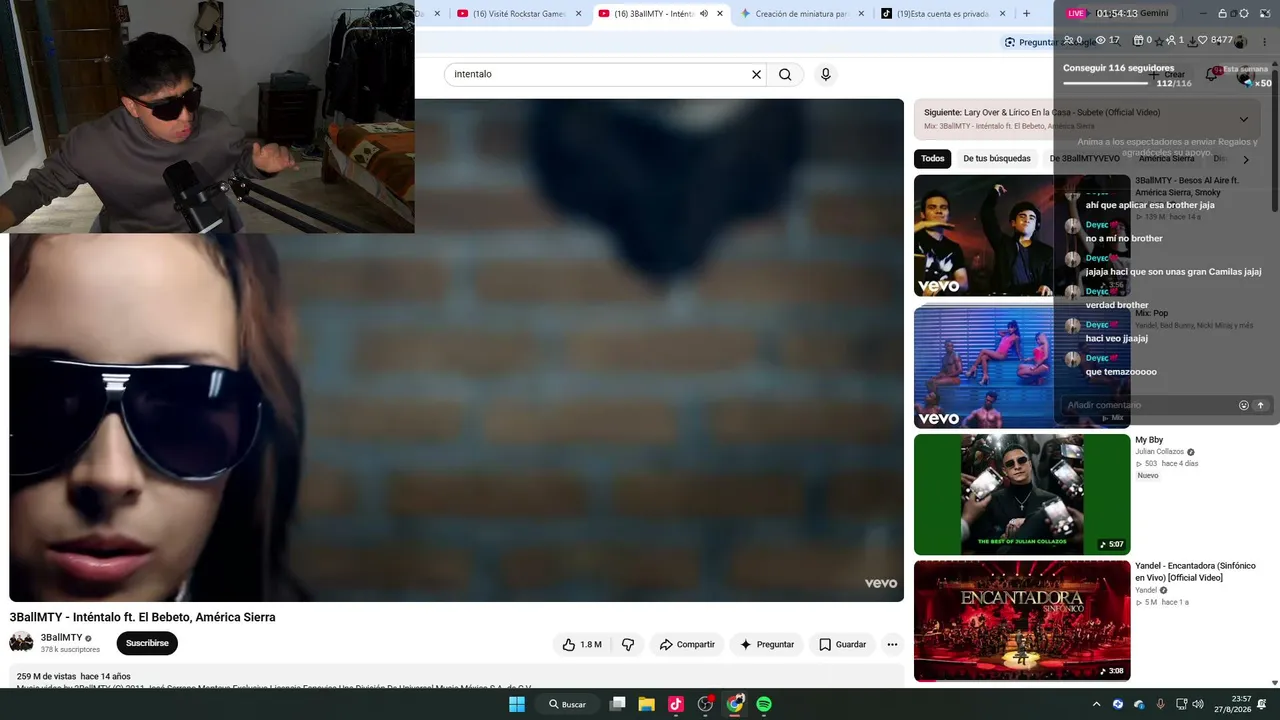This screenshot has width=1280, height=720.
Task: Send the live chat comment arrow
Action: point(1260,405)
